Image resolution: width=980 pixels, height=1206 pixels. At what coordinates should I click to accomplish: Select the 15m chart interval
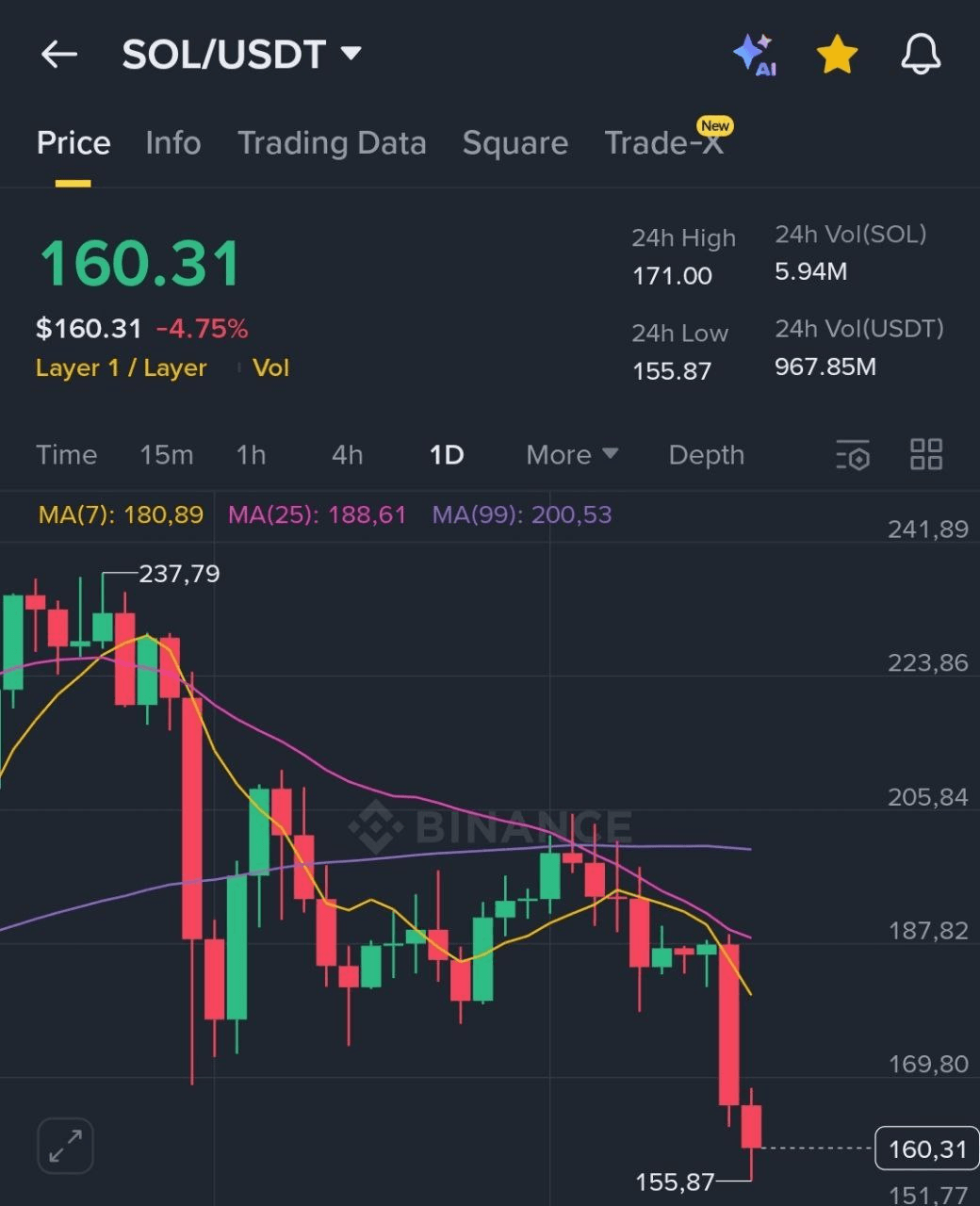click(167, 455)
